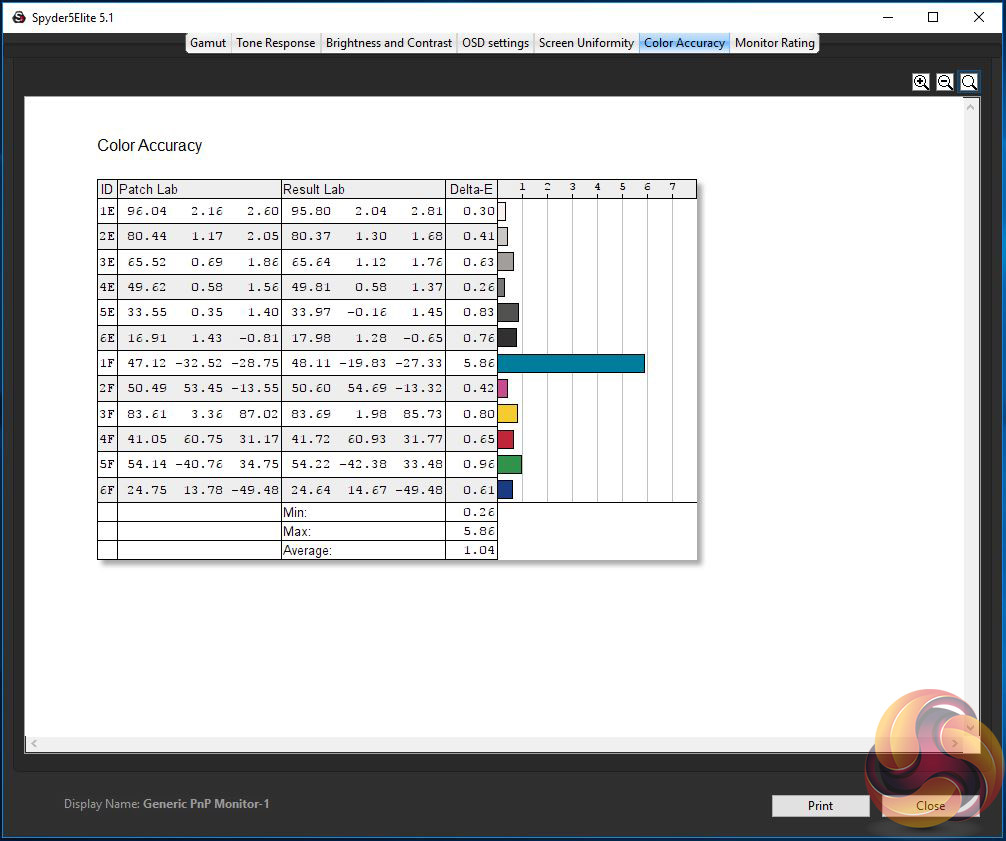The width and height of the screenshot is (1006, 841).
Task: Click the red 4F Delta-E bar
Action: pos(506,439)
